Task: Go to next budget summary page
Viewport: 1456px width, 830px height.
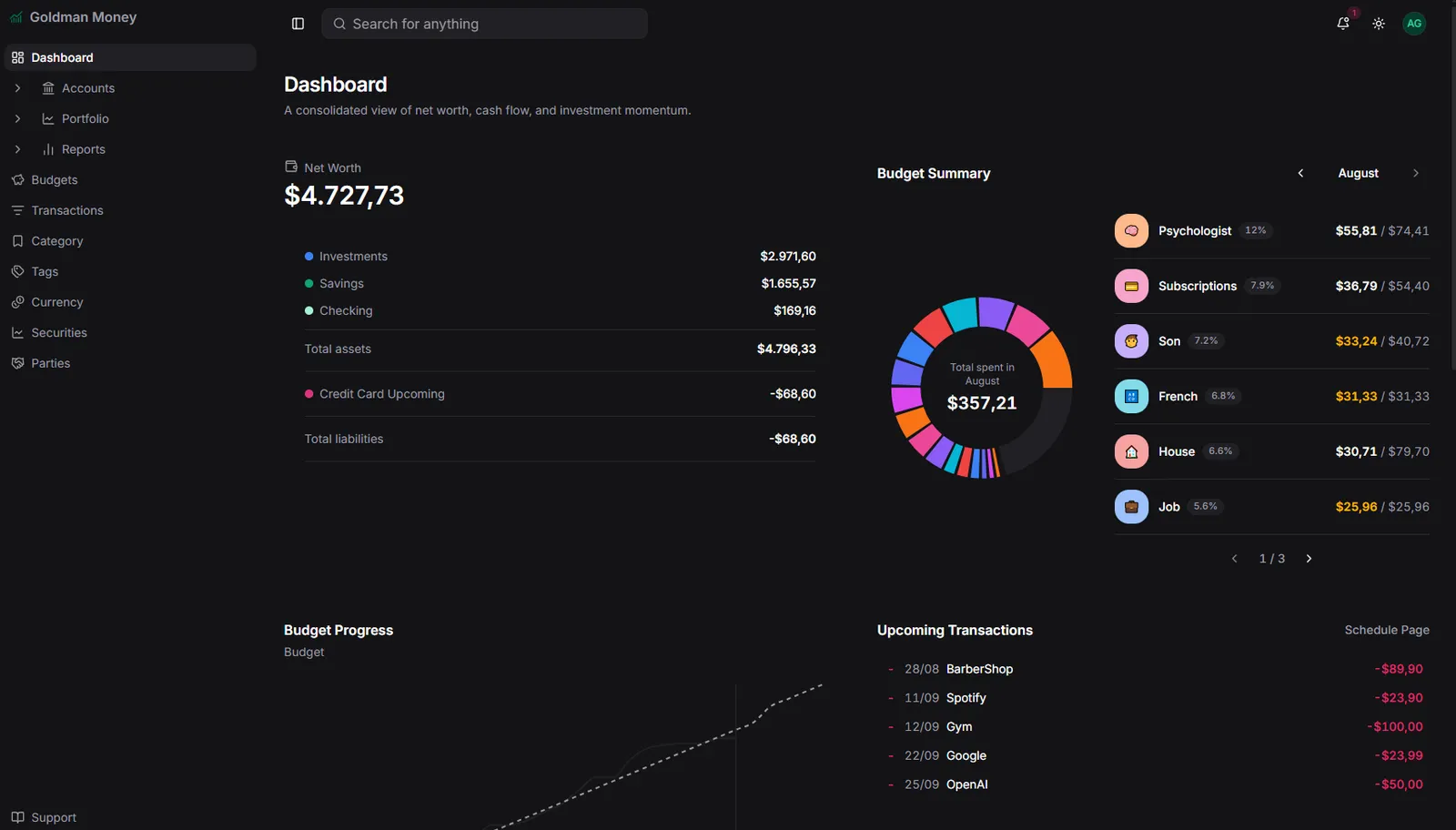Action: click(1309, 559)
